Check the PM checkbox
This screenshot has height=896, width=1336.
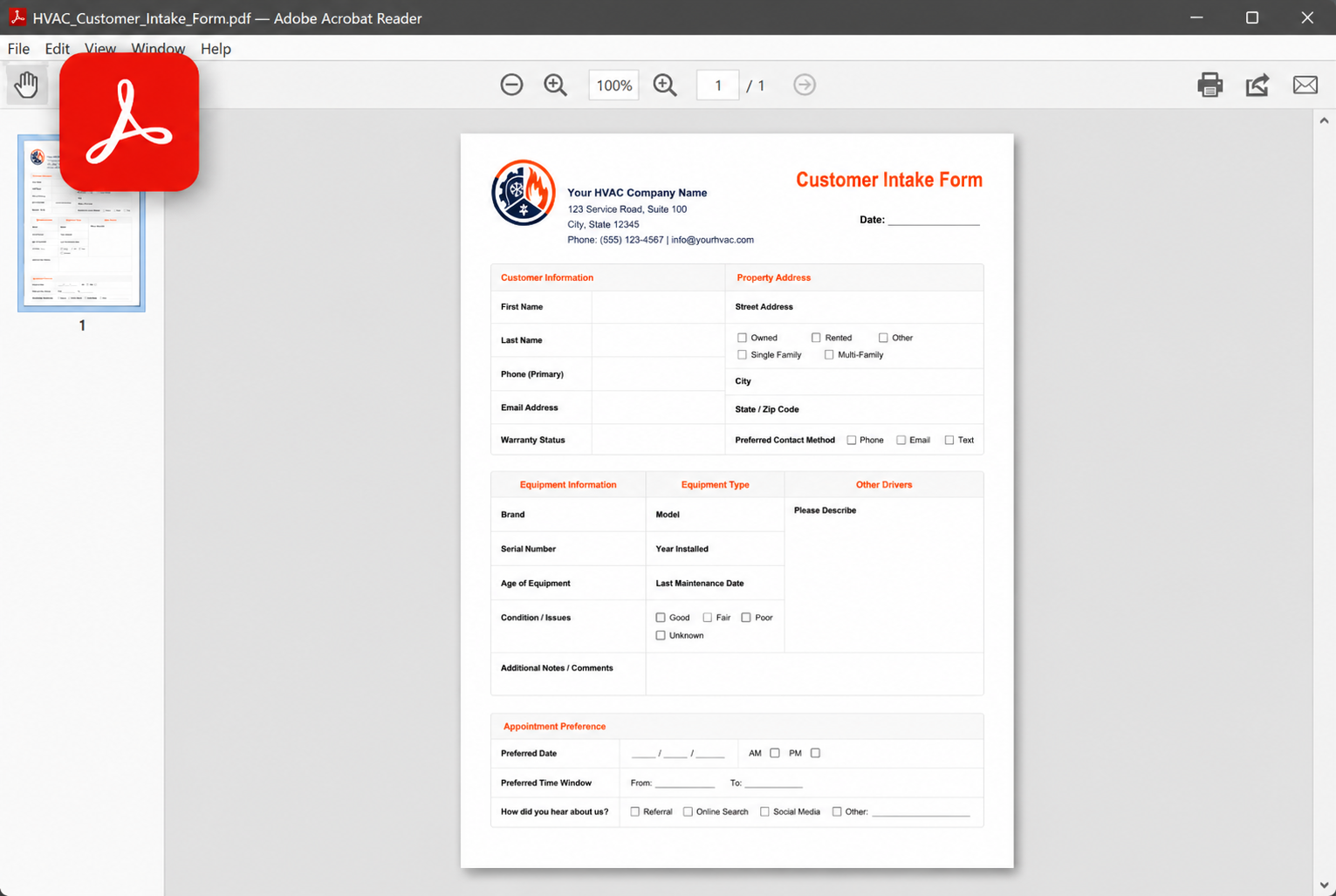pyautogui.click(x=815, y=753)
